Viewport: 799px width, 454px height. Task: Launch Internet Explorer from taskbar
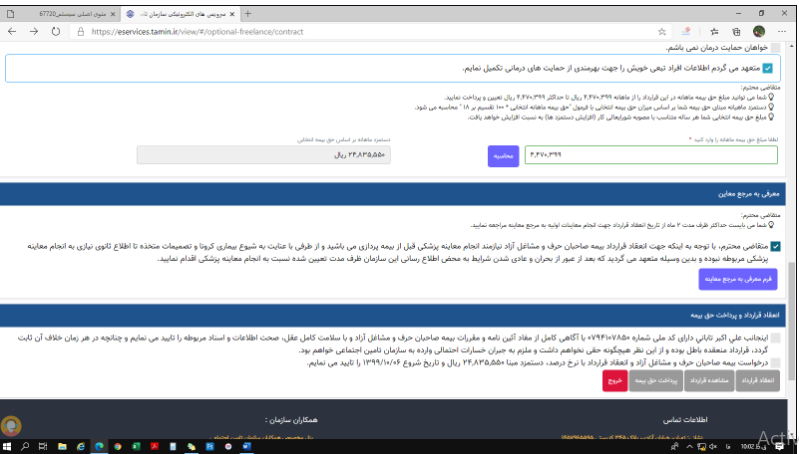point(81,446)
